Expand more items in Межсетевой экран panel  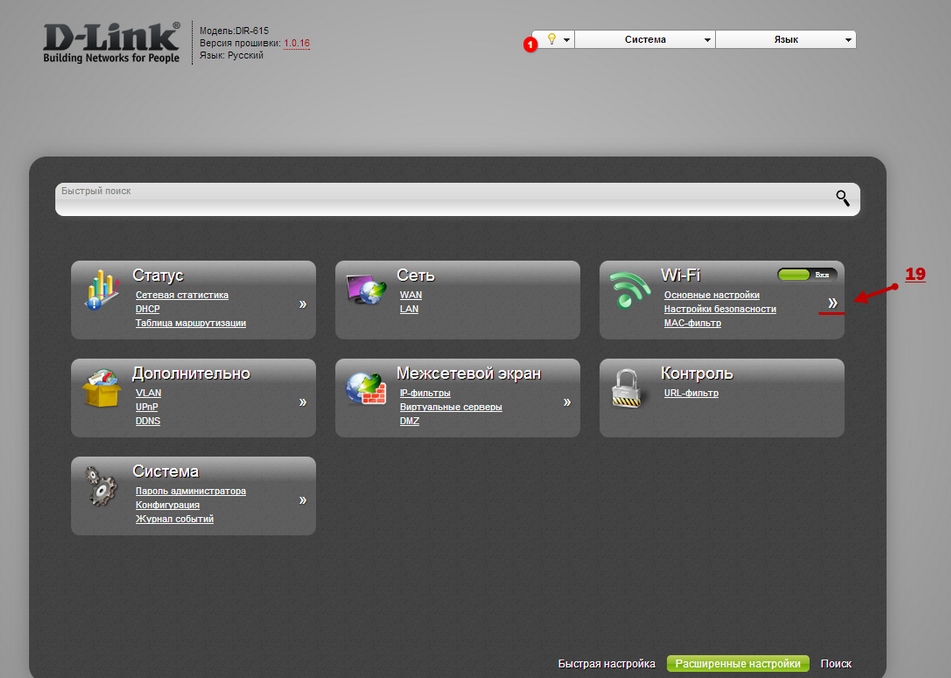(567, 403)
